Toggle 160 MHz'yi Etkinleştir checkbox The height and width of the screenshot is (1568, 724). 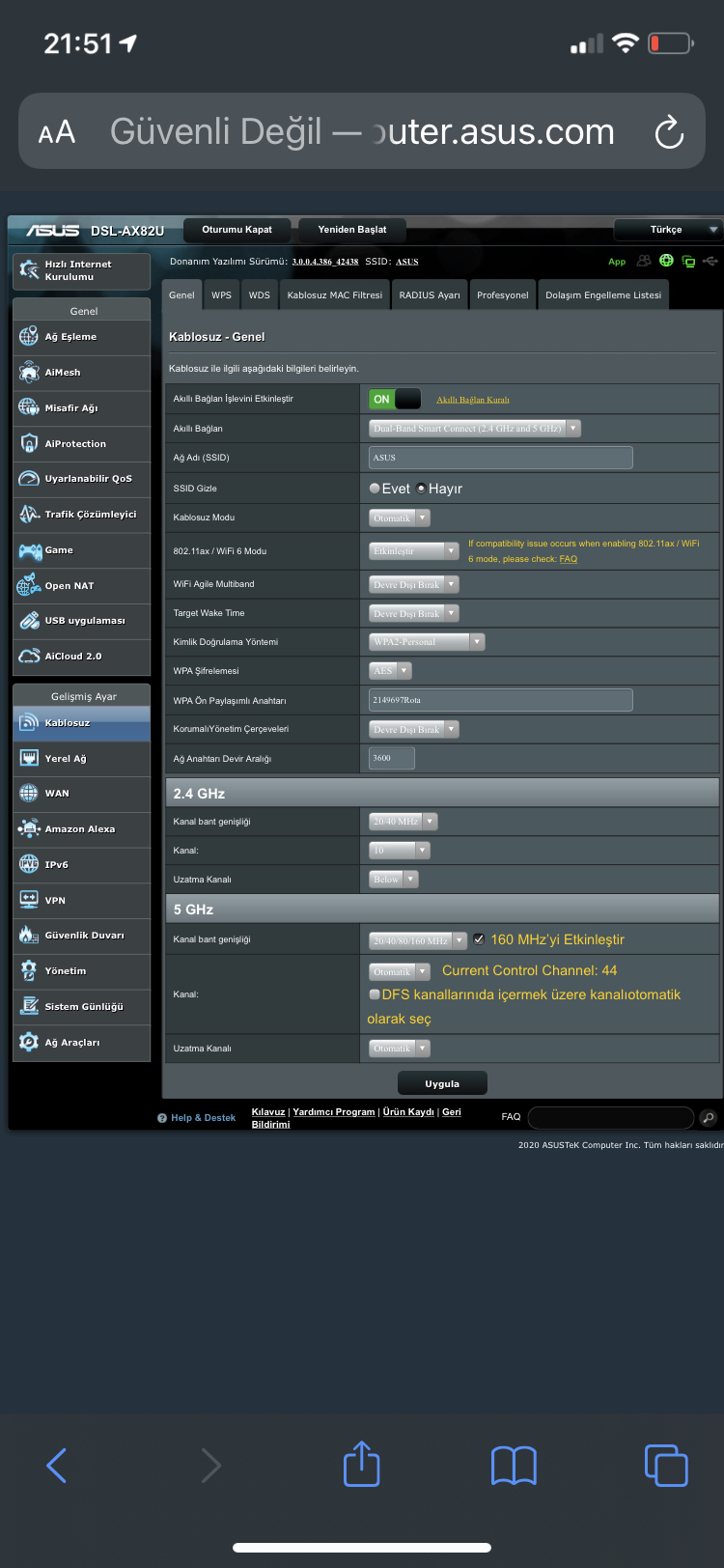[479, 939]
